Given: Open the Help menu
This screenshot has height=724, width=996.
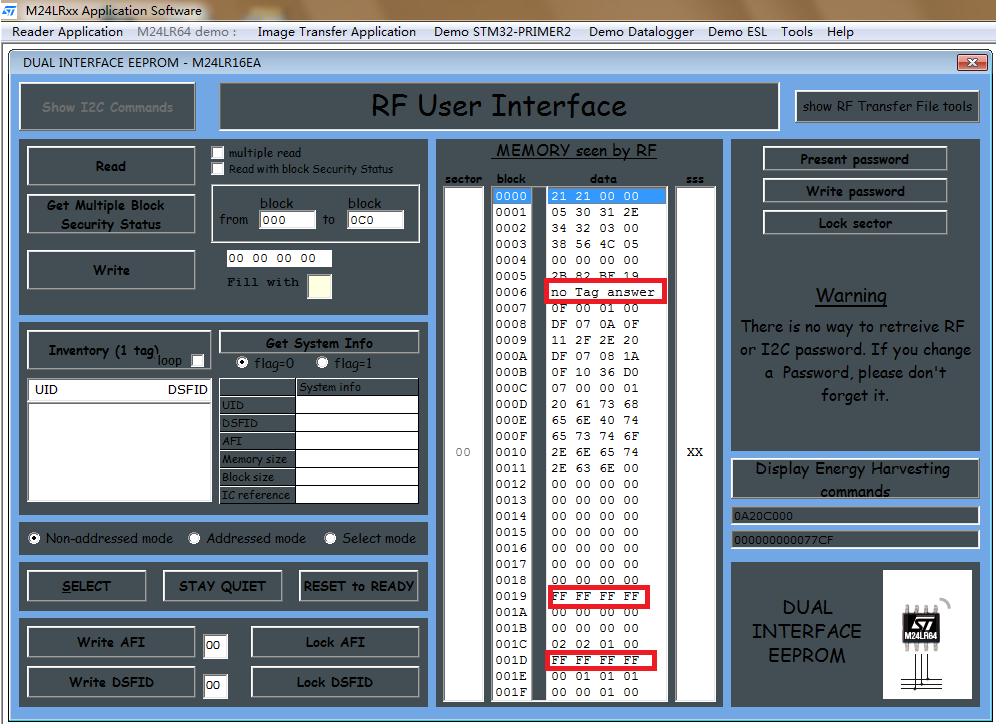Looking at the screenshot, I should tap(840, 32).
